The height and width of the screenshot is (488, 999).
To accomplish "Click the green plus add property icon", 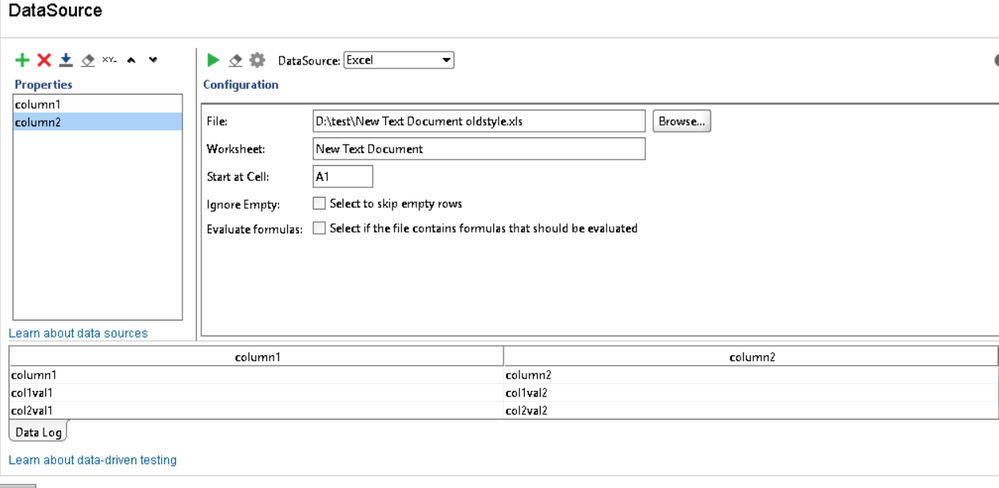I will (22, 61).
